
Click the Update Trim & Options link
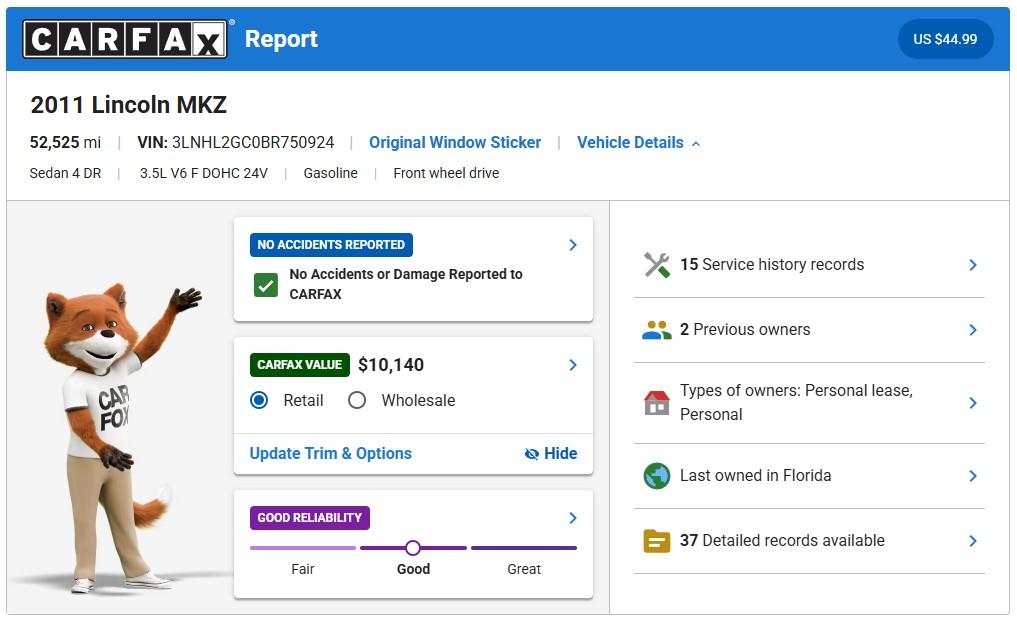(330, 454)
